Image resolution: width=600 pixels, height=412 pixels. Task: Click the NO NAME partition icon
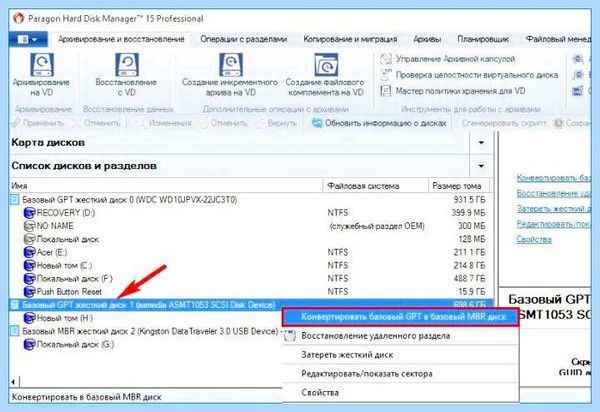click(29, 226)
